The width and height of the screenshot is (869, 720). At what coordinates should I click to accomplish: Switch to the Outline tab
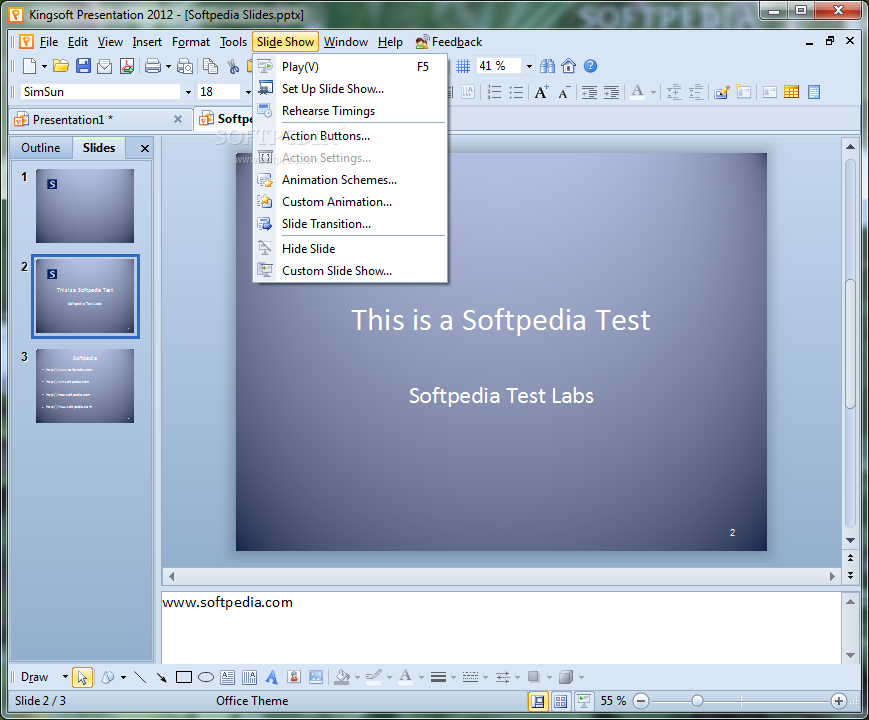pyautogui.click(x=41, y=148)
